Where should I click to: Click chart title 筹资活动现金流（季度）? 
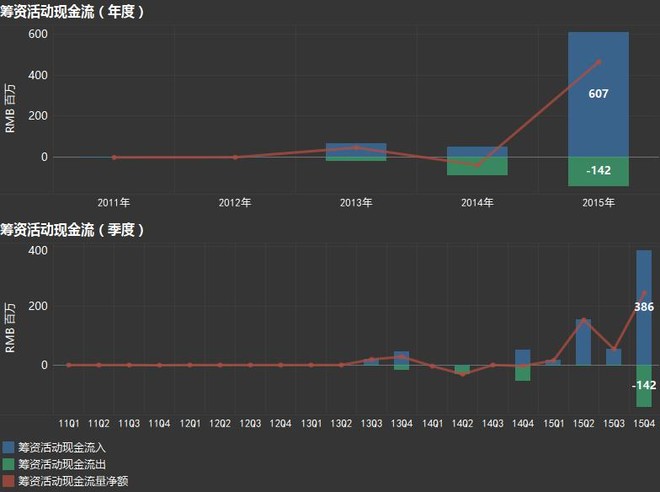click(72, 230)
